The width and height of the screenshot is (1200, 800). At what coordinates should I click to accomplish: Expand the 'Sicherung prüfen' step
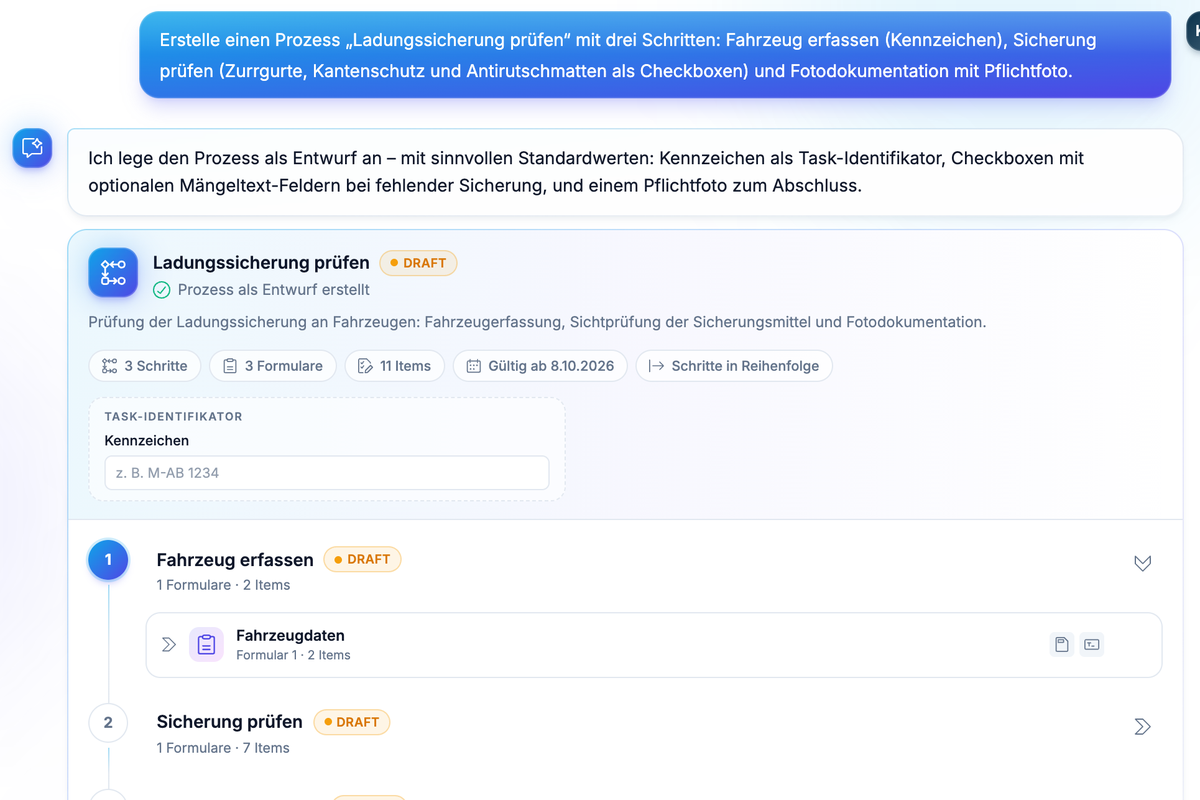point(1143,726)
